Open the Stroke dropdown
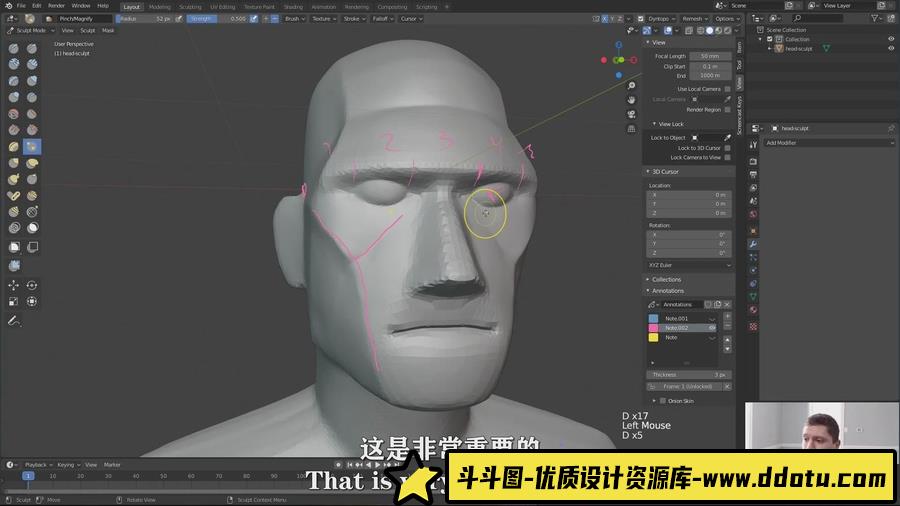Screen dimensions: 900x506 click(x=354, y=19)
